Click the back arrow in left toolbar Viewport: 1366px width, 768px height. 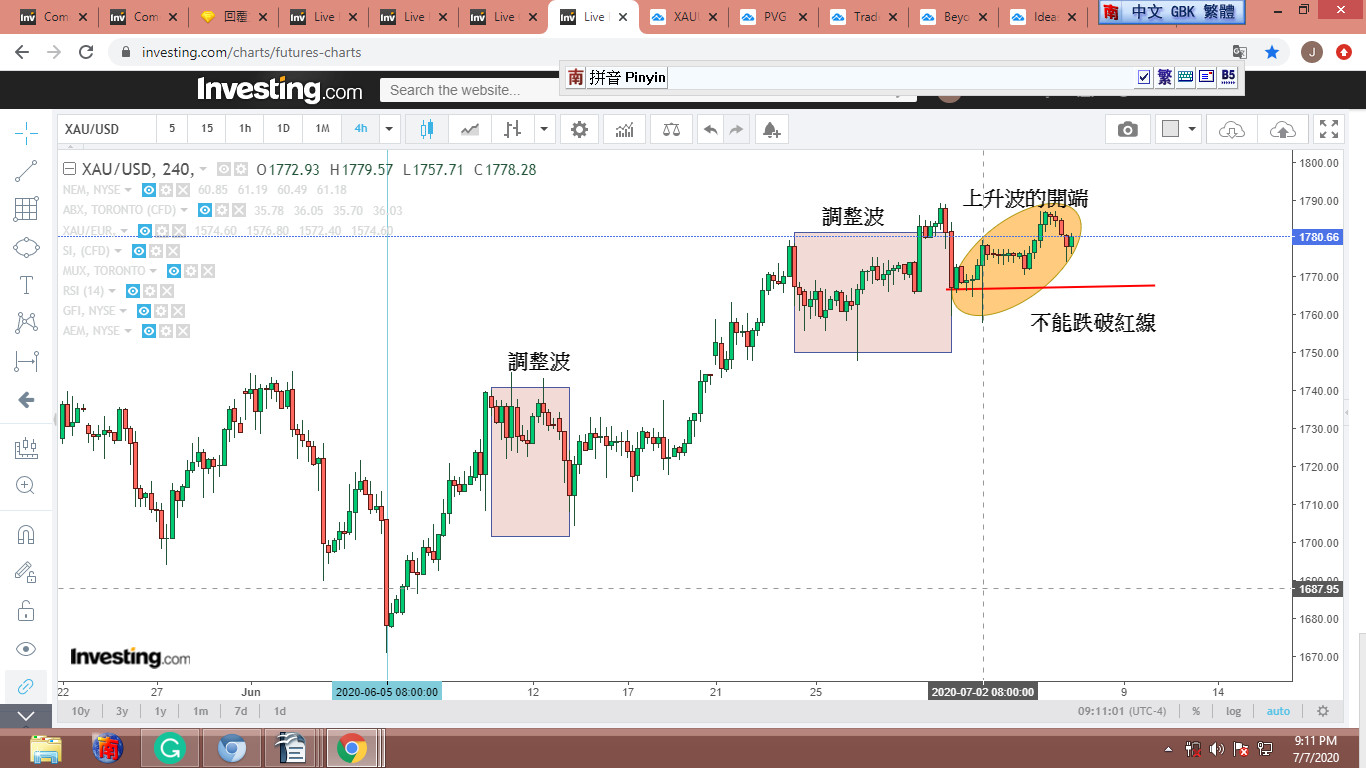(26, 400)
